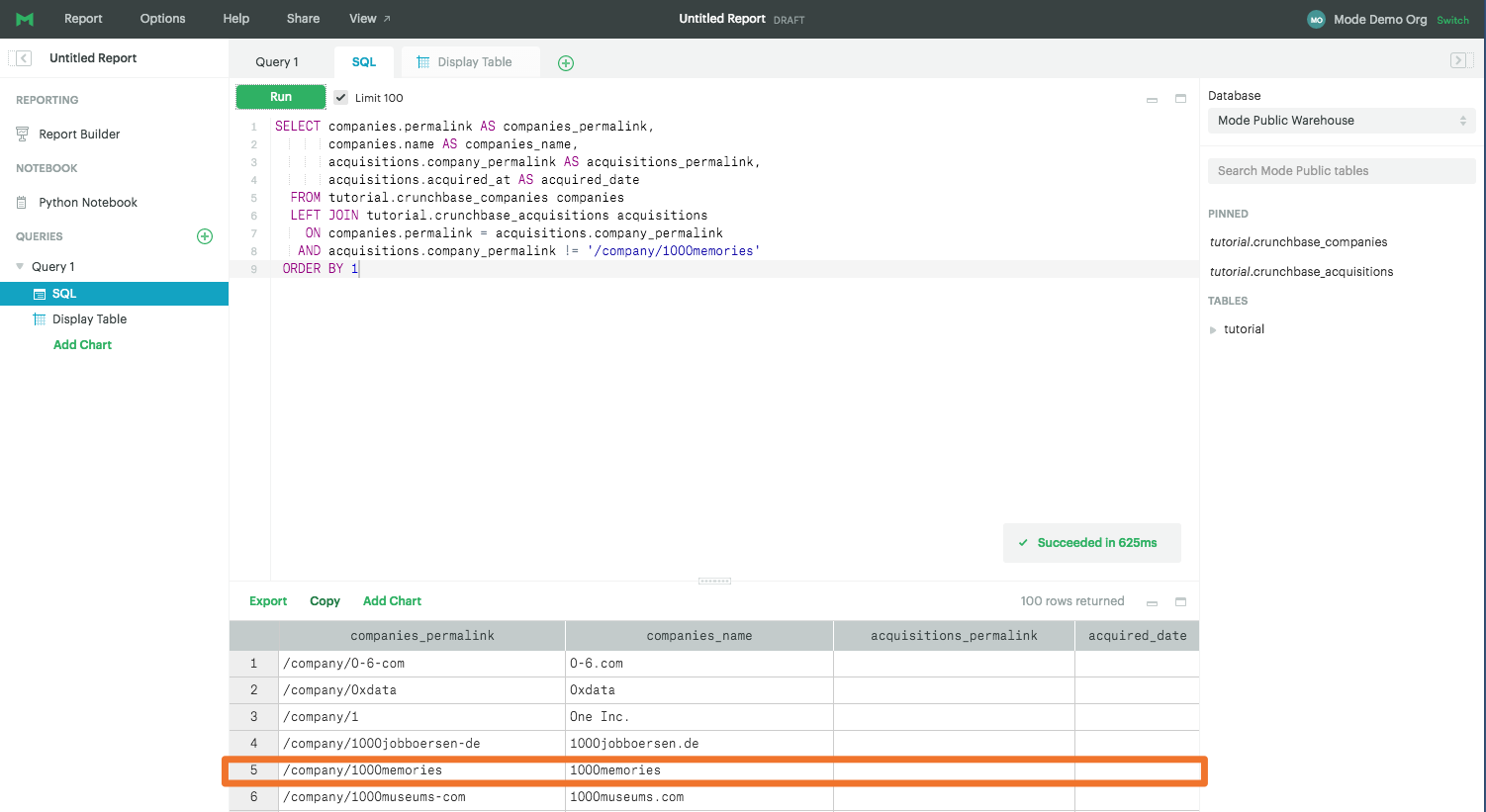Click acquisitions_permalink column header
Screen dimensions: 1486x812
tap(954, 636)
